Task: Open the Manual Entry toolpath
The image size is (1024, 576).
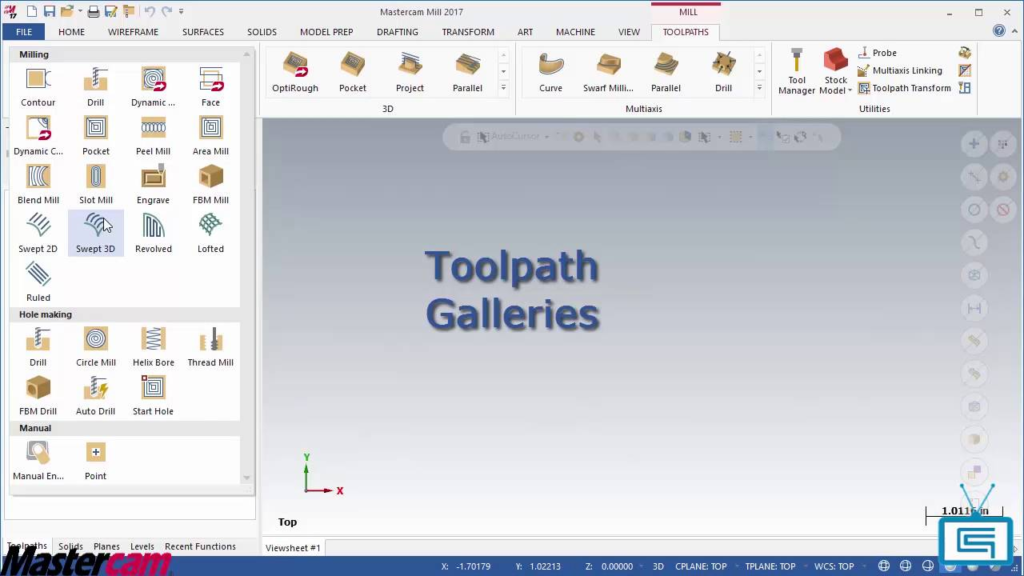Action: coord(38,461)
